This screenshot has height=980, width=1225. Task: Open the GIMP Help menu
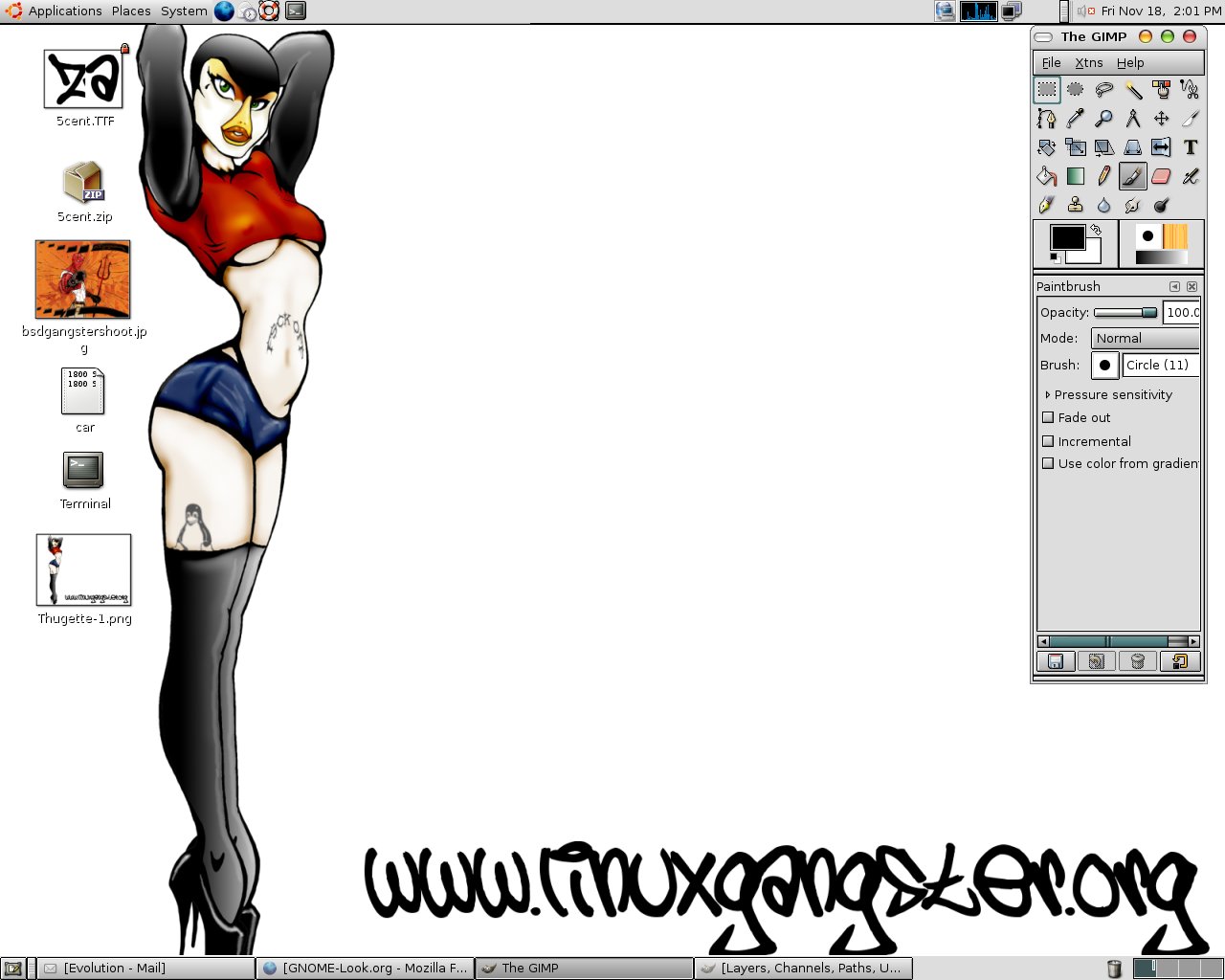click(x=1130, y=62)
